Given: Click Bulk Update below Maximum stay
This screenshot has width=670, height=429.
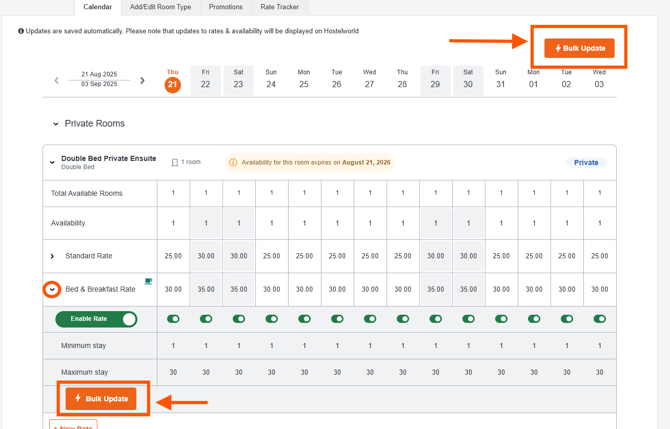Looking at the screenshot, I should (101, 398).
